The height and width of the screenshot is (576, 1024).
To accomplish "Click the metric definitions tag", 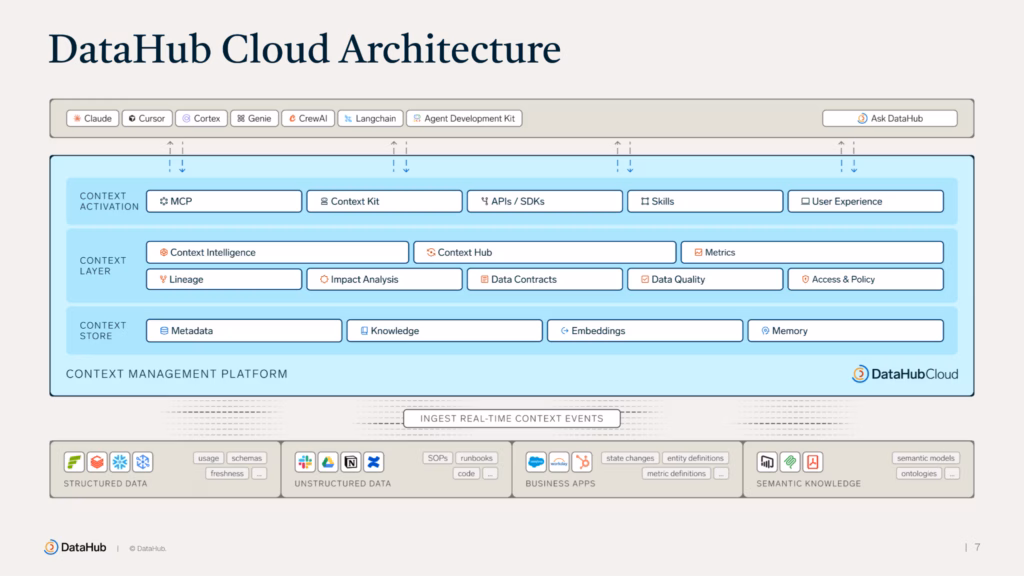I will [676, 473].
